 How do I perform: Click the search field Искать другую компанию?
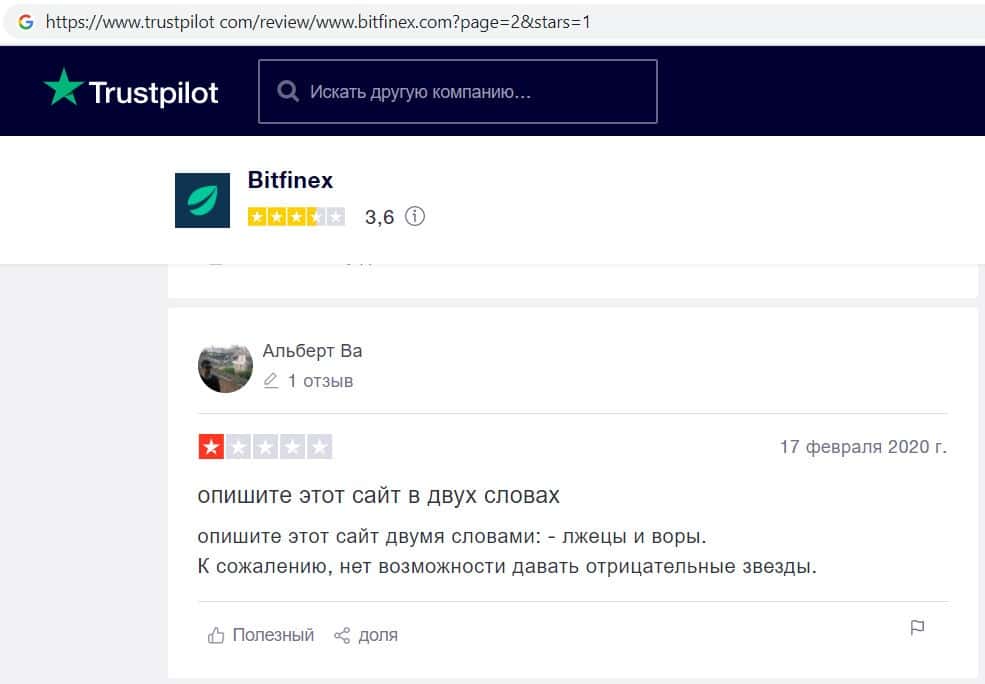pos(458,92)
